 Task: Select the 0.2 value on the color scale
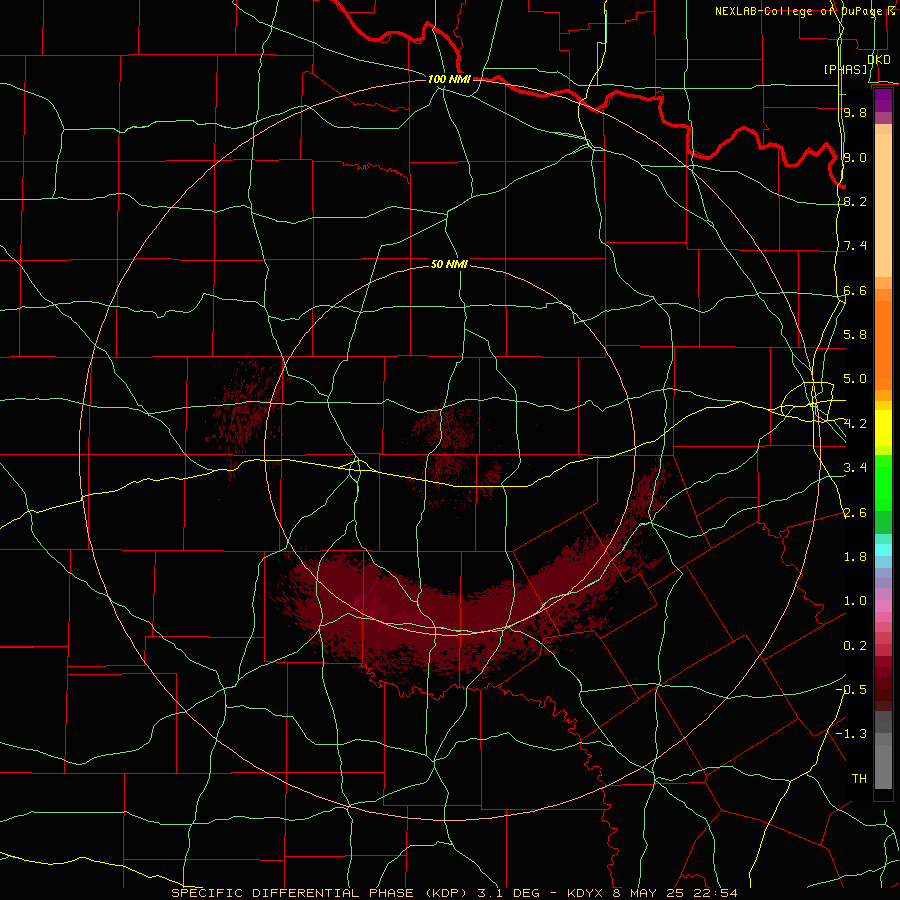855,646
